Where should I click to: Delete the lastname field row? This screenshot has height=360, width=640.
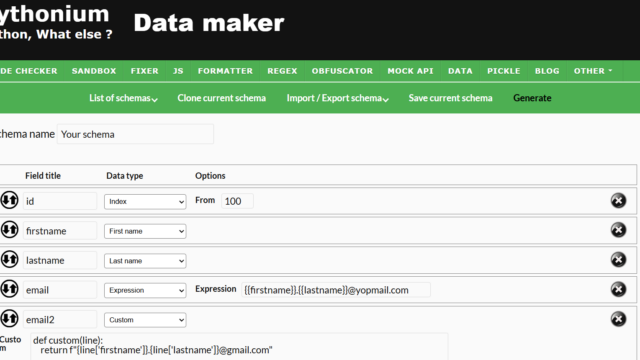point(618,260)
